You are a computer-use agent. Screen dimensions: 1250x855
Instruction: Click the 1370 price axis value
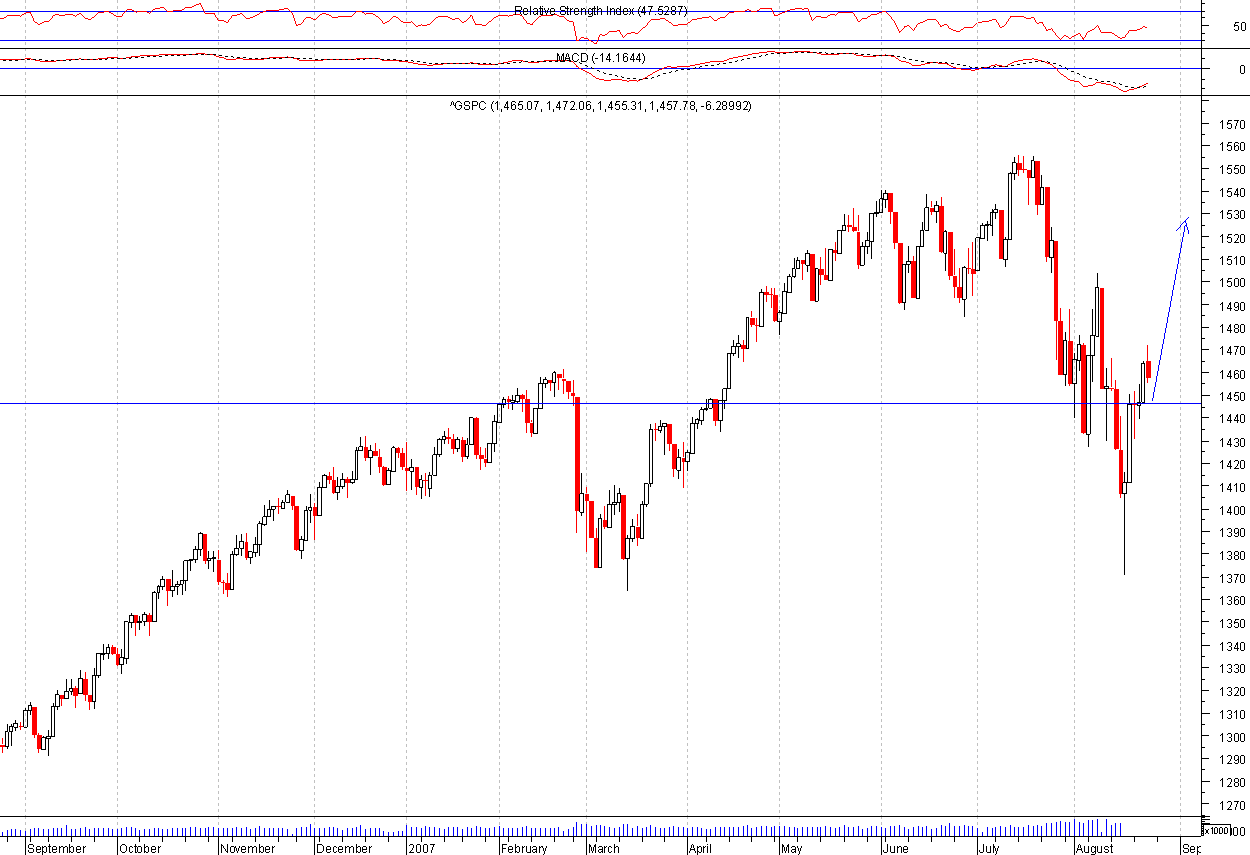1231,578
